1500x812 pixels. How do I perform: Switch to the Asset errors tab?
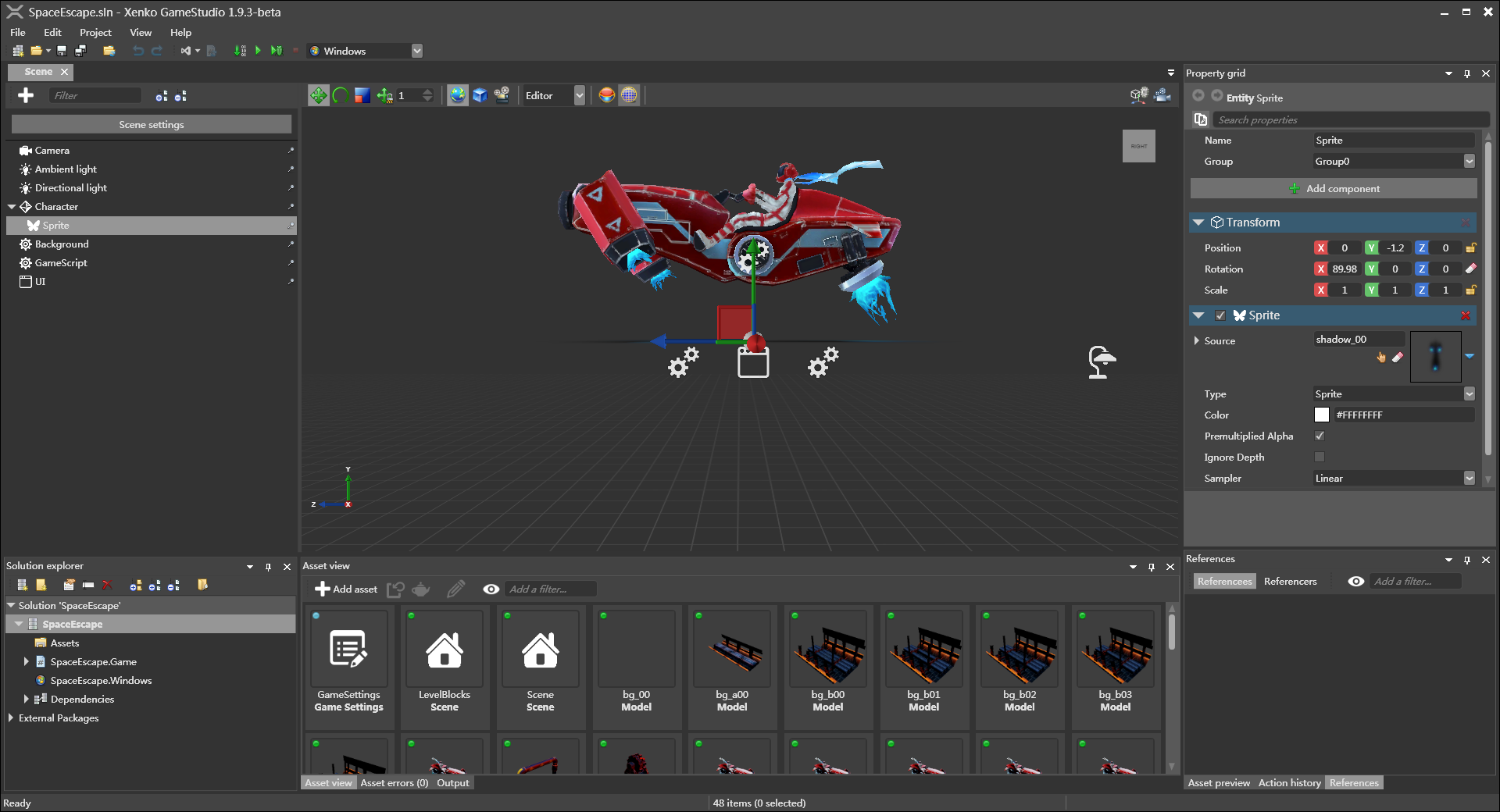[x=394, y=782]
